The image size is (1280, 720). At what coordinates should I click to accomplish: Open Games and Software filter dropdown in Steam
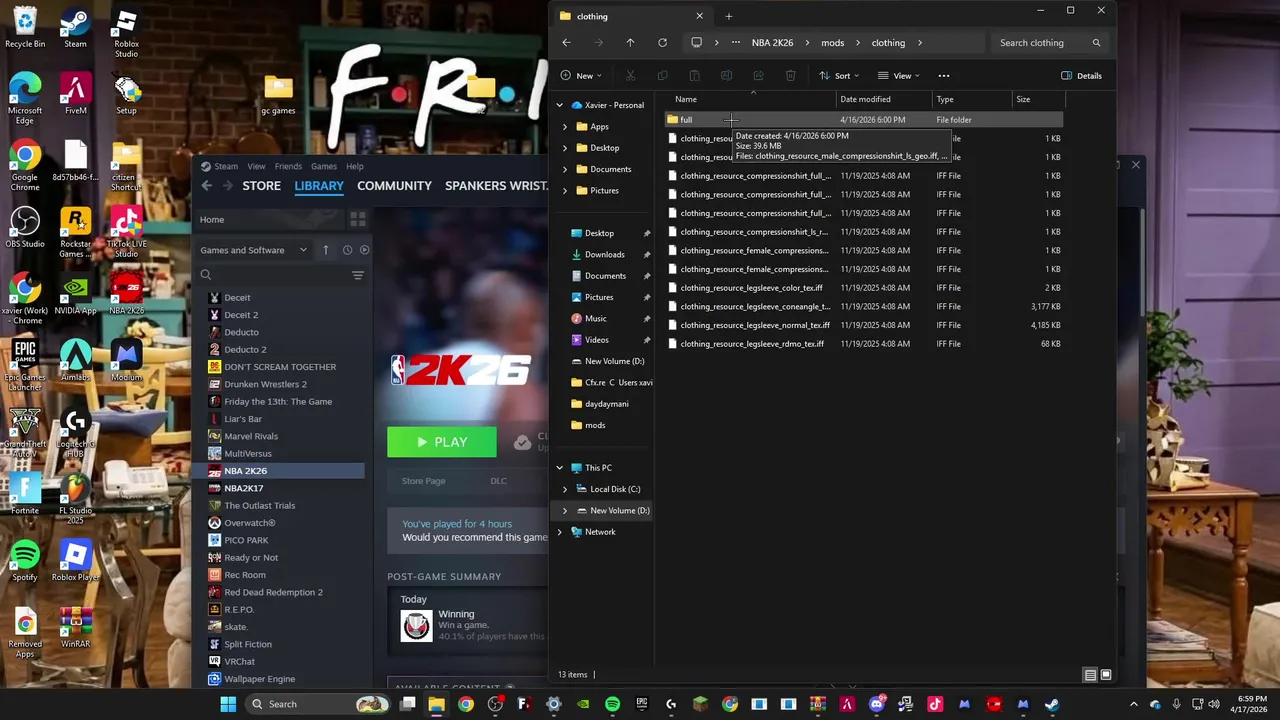click(254, 250)
